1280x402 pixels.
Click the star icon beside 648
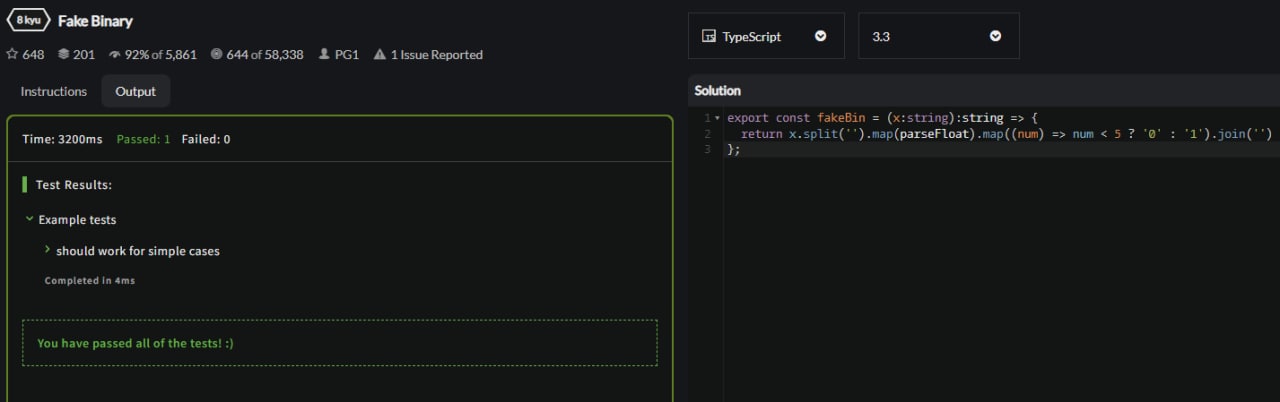click(x=12, y=55)
